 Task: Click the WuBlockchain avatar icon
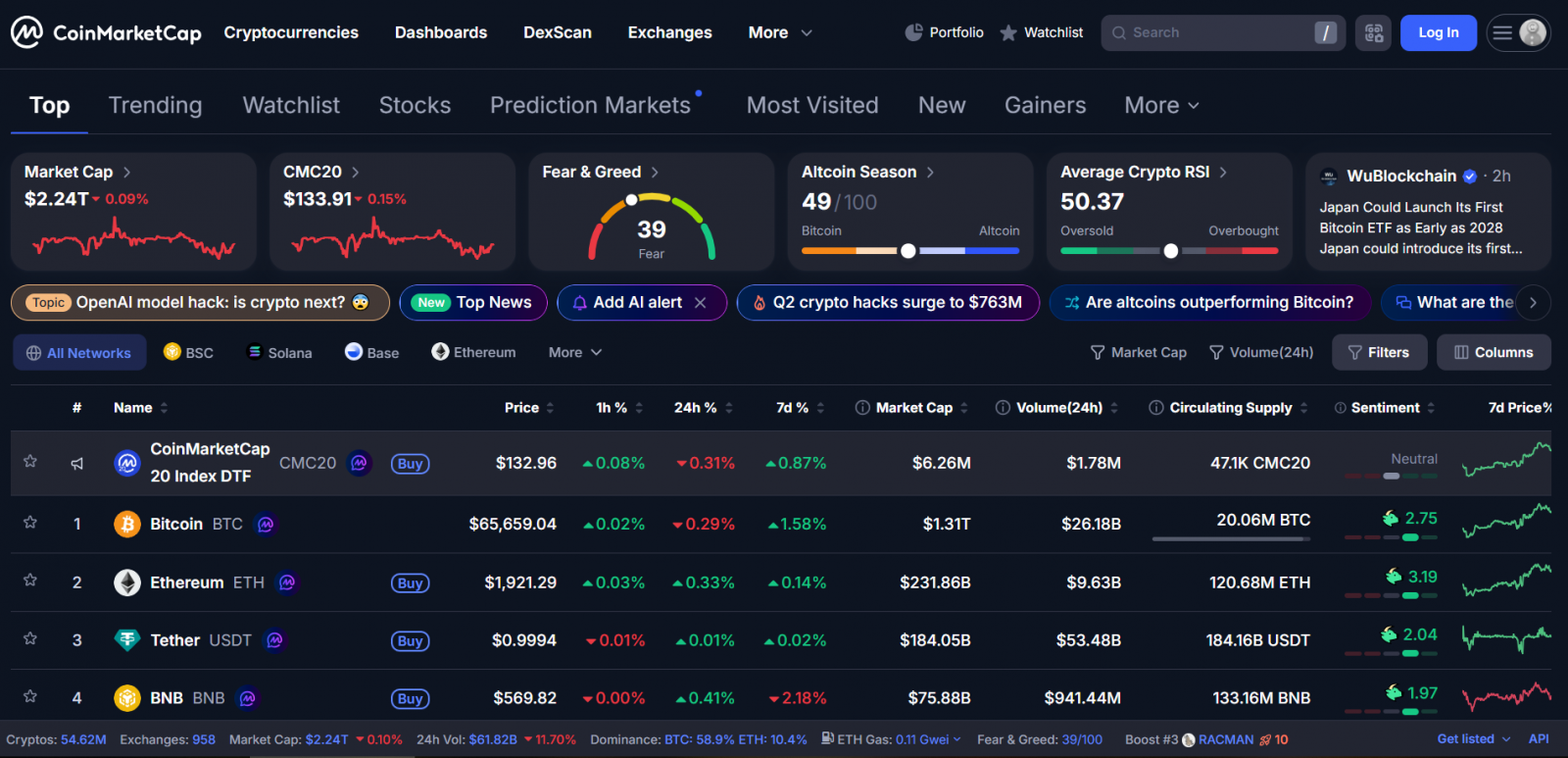coord(1329,177)
